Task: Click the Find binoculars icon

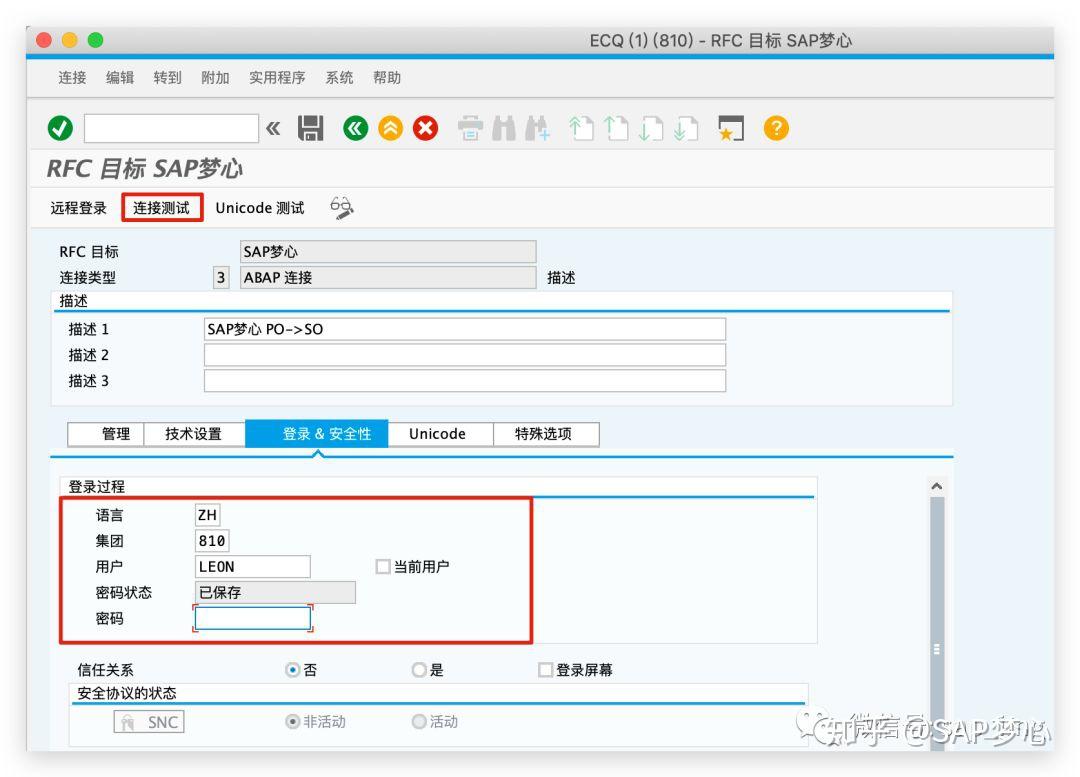Action: [504, 128]
